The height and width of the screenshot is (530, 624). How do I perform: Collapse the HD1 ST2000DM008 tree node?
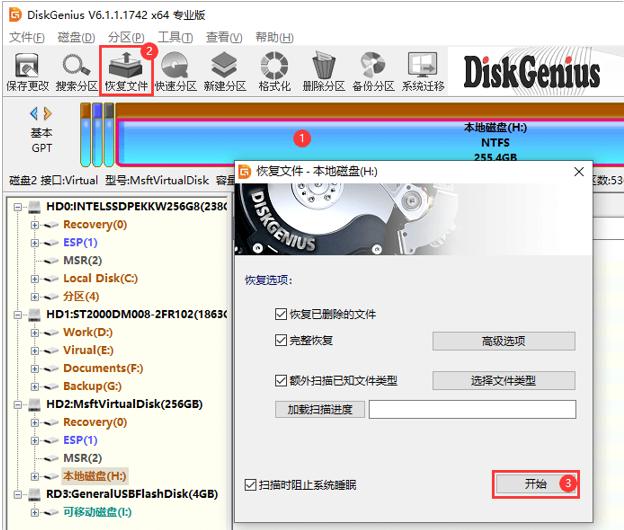(x=18, y=315)
